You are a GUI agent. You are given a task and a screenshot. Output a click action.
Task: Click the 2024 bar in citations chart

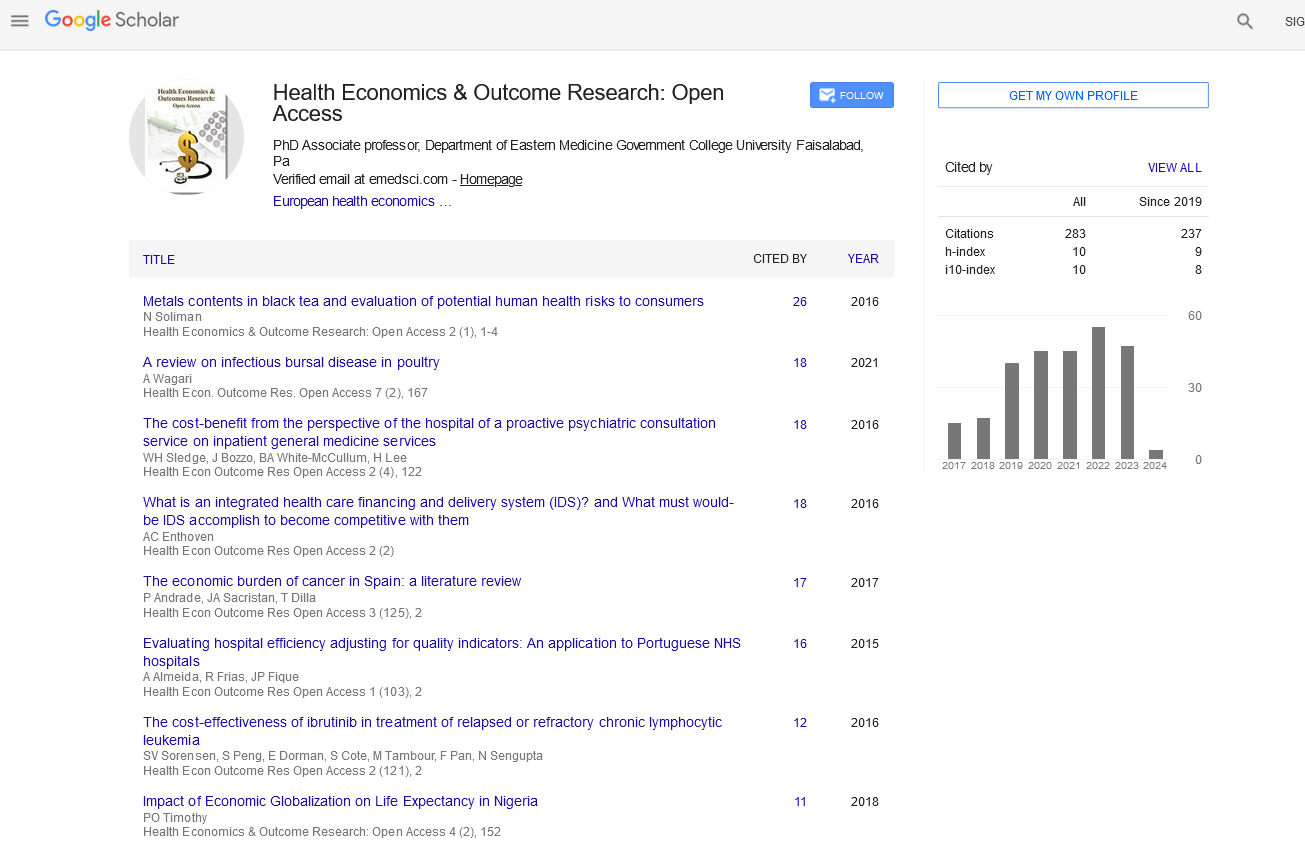coord(1156,454)
